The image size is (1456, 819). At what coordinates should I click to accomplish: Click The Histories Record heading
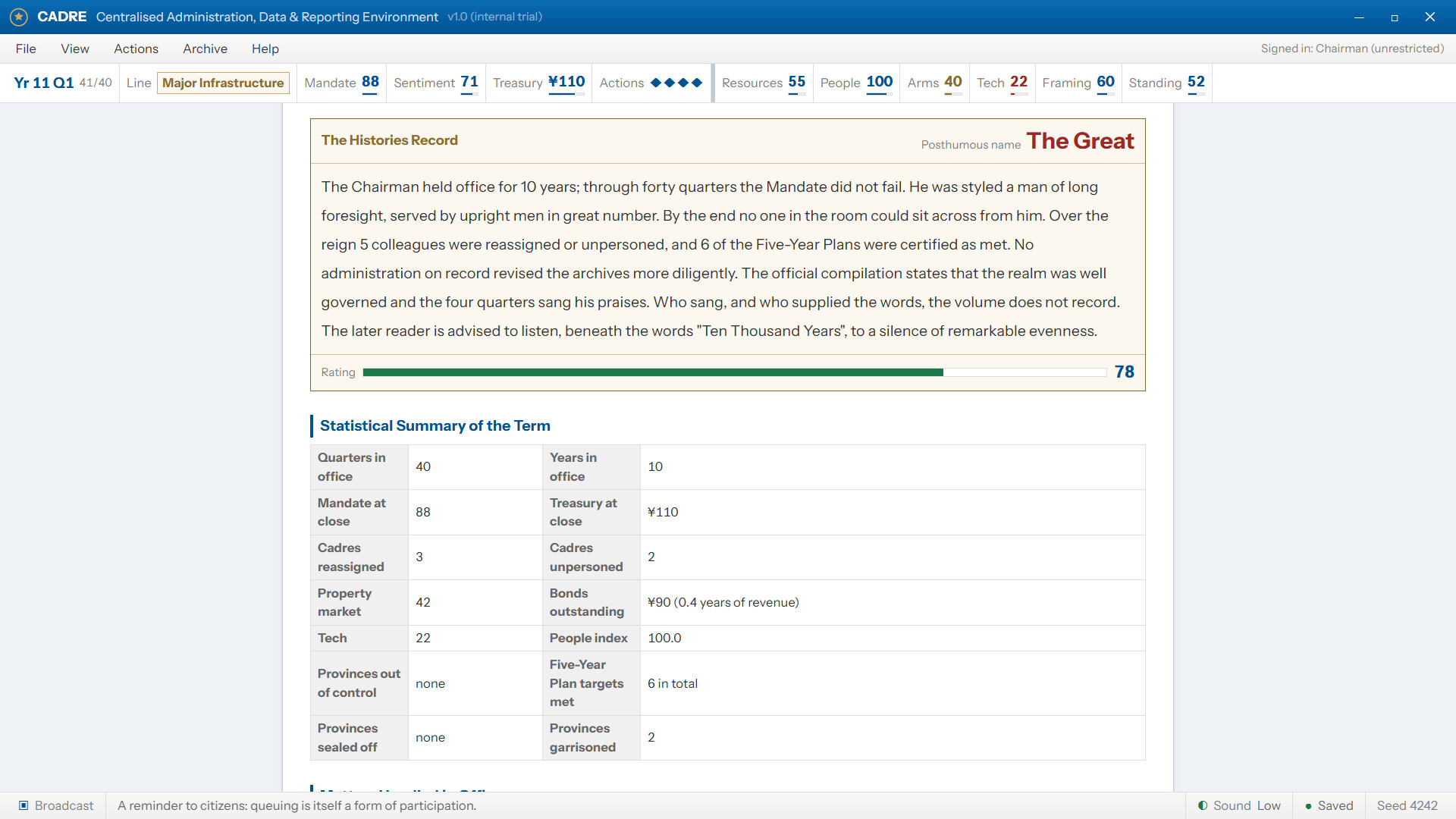tap(390, 140)
